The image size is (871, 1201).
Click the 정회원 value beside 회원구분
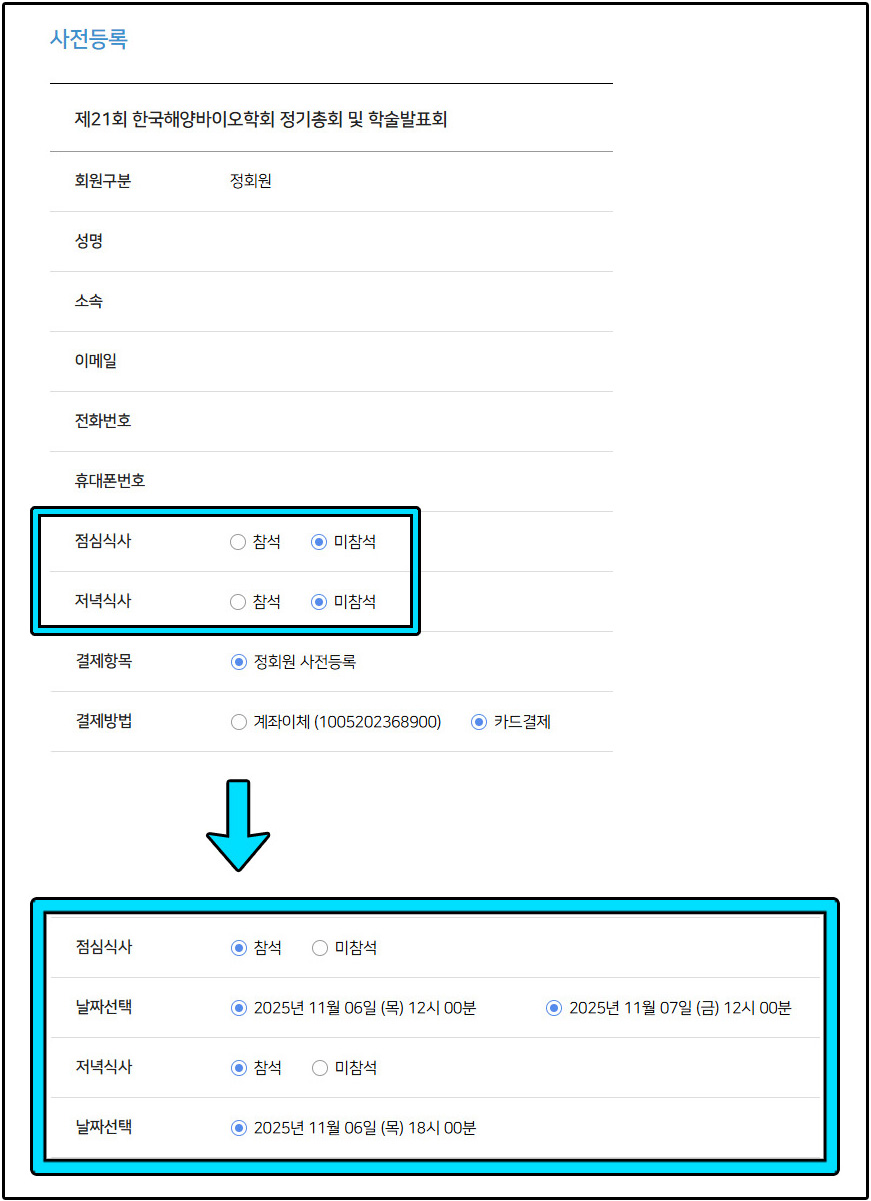coord(251,181)
